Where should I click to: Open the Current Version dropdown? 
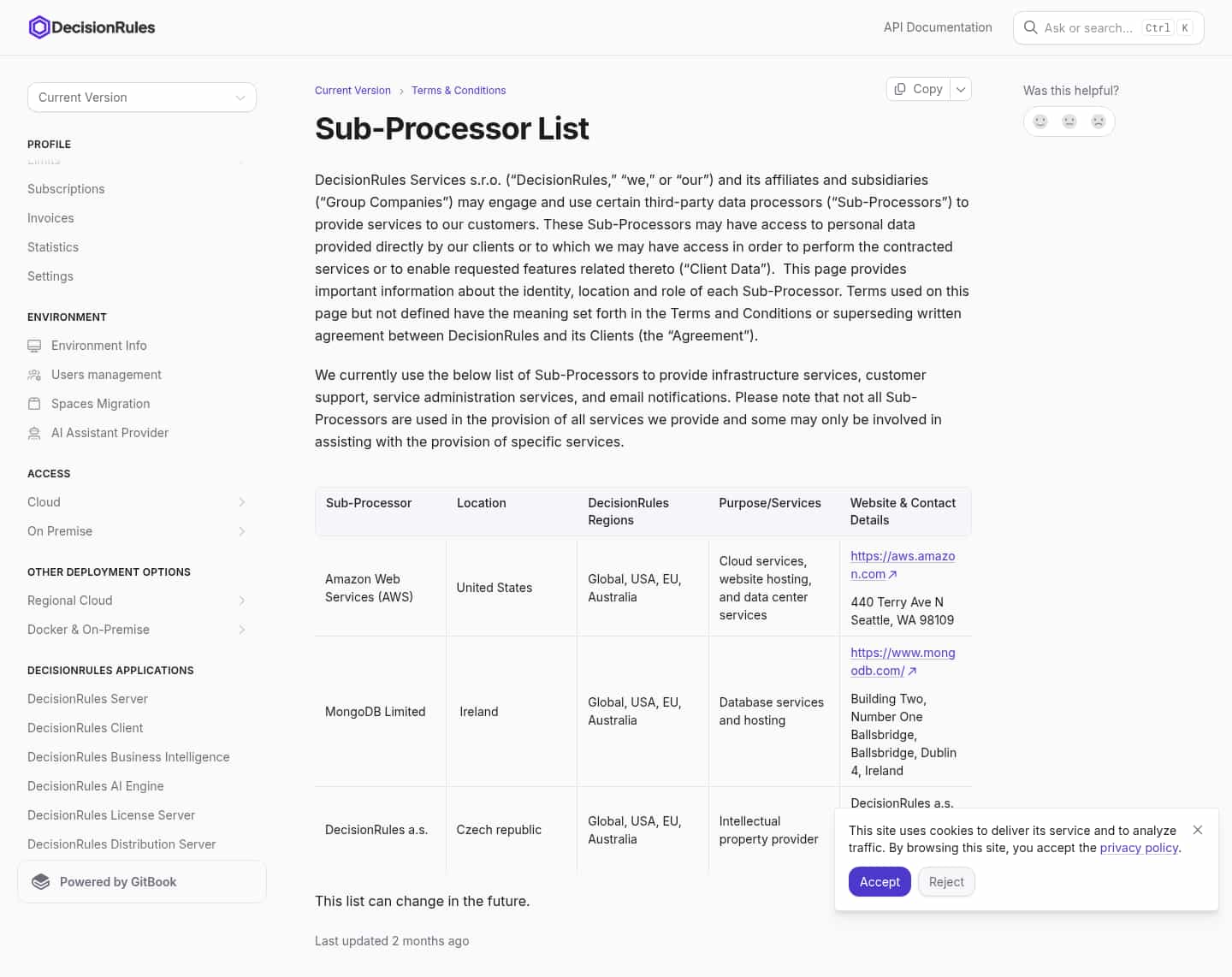coord(142,98)
